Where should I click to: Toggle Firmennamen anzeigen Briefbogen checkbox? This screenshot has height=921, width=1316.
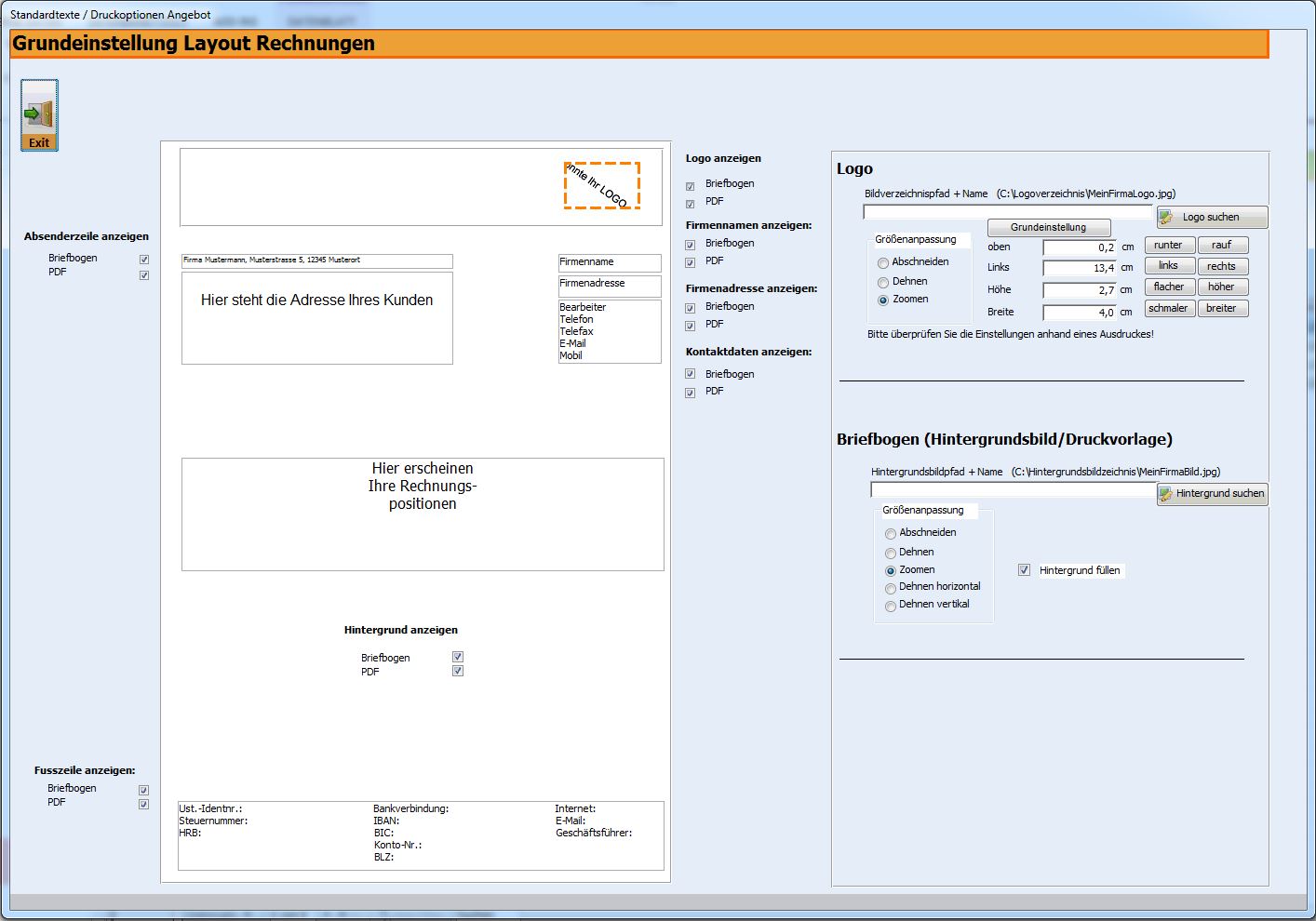point(691,246)
